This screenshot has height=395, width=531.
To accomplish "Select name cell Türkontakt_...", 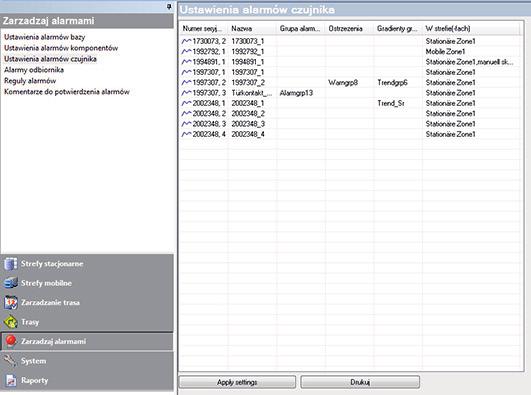I will click(x=252, y=93).
